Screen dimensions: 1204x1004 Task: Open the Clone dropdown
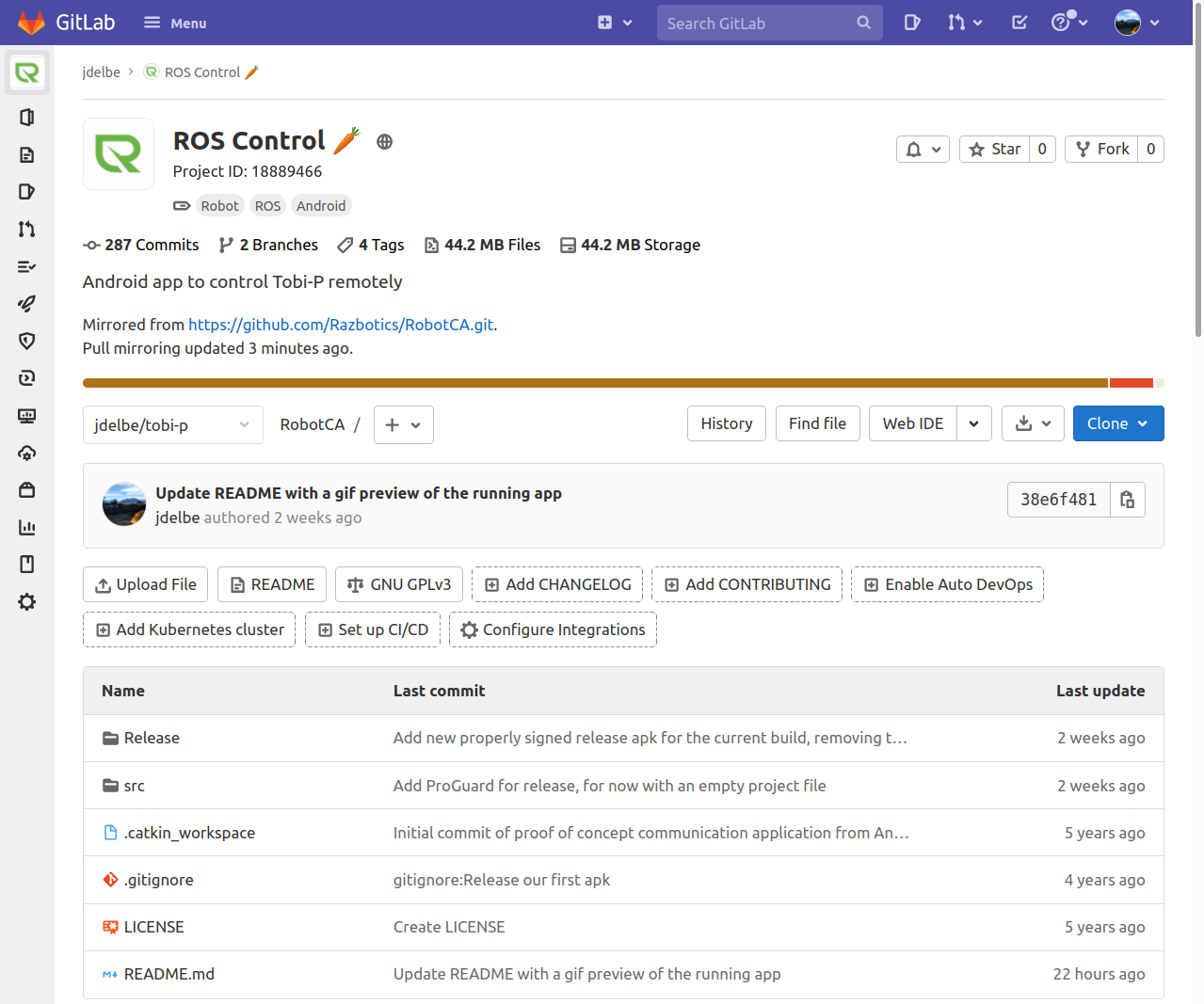pos(1118,423)
